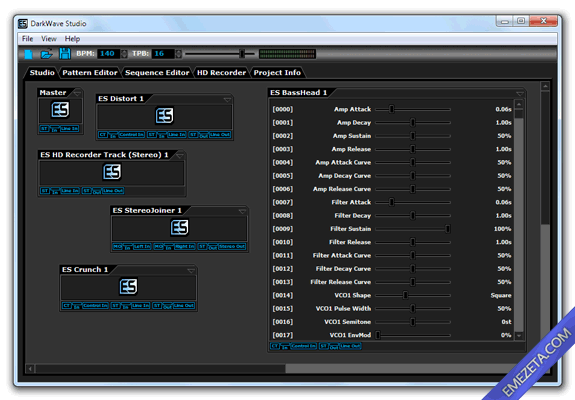Screen dimensions: 575x400
Task: Click BassHead parameter list scroll down arrow
Action: point(519,335)
